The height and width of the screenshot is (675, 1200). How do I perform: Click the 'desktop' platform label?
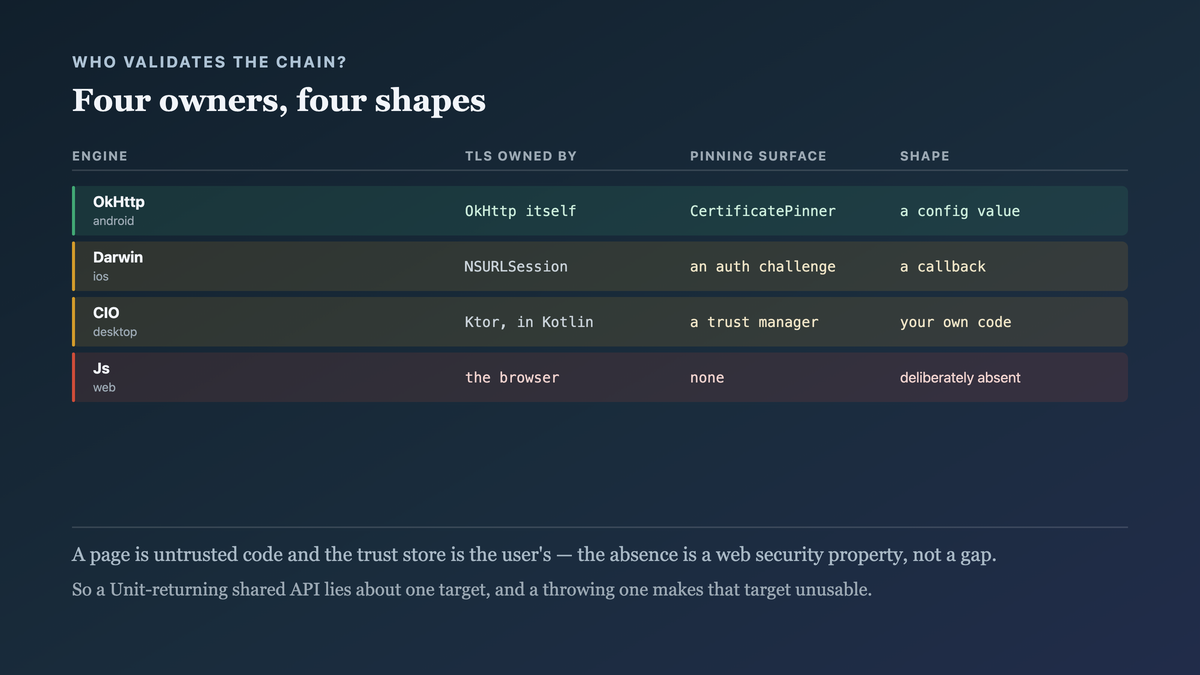pos(115,332)
